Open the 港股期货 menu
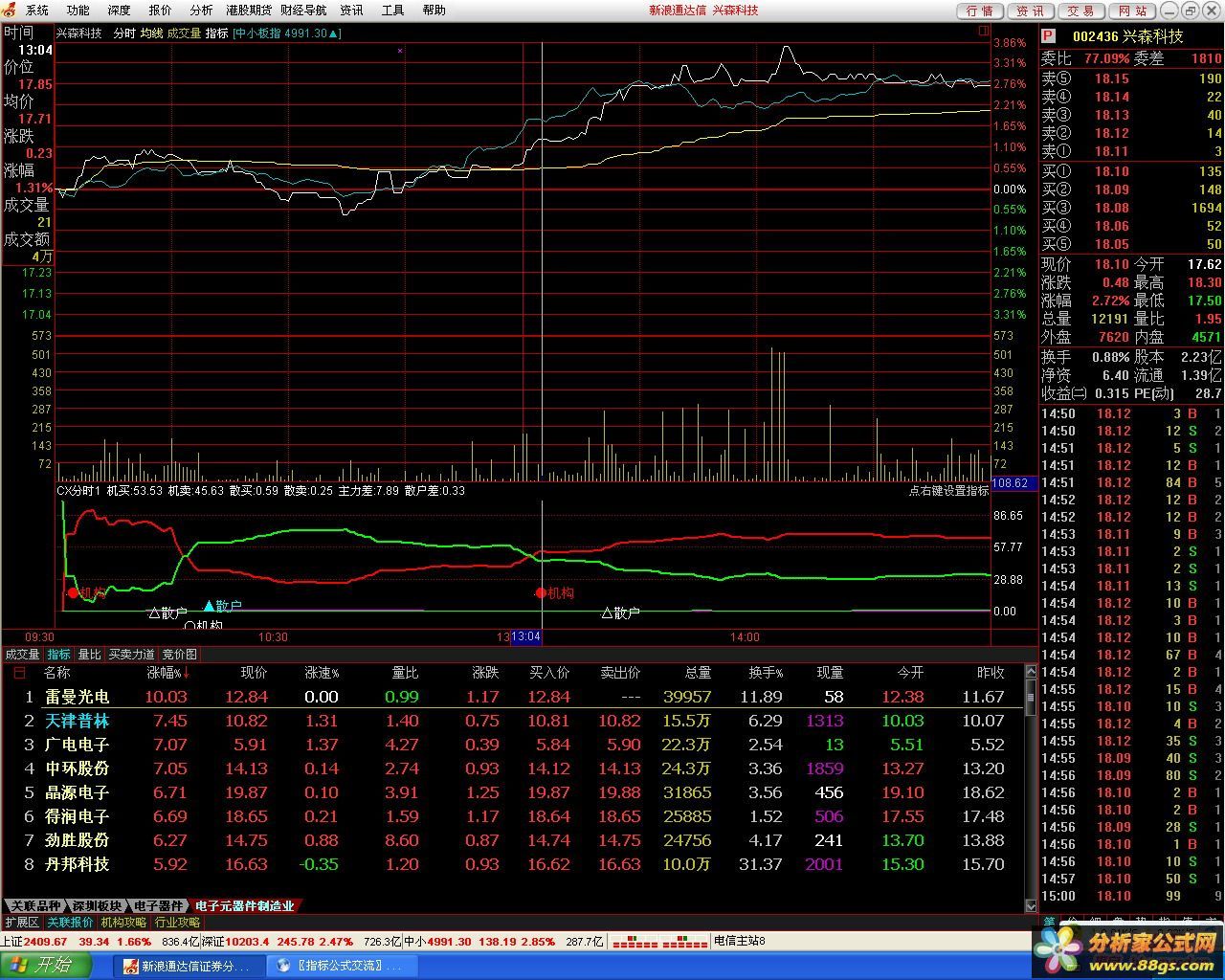 pos(248,10)
